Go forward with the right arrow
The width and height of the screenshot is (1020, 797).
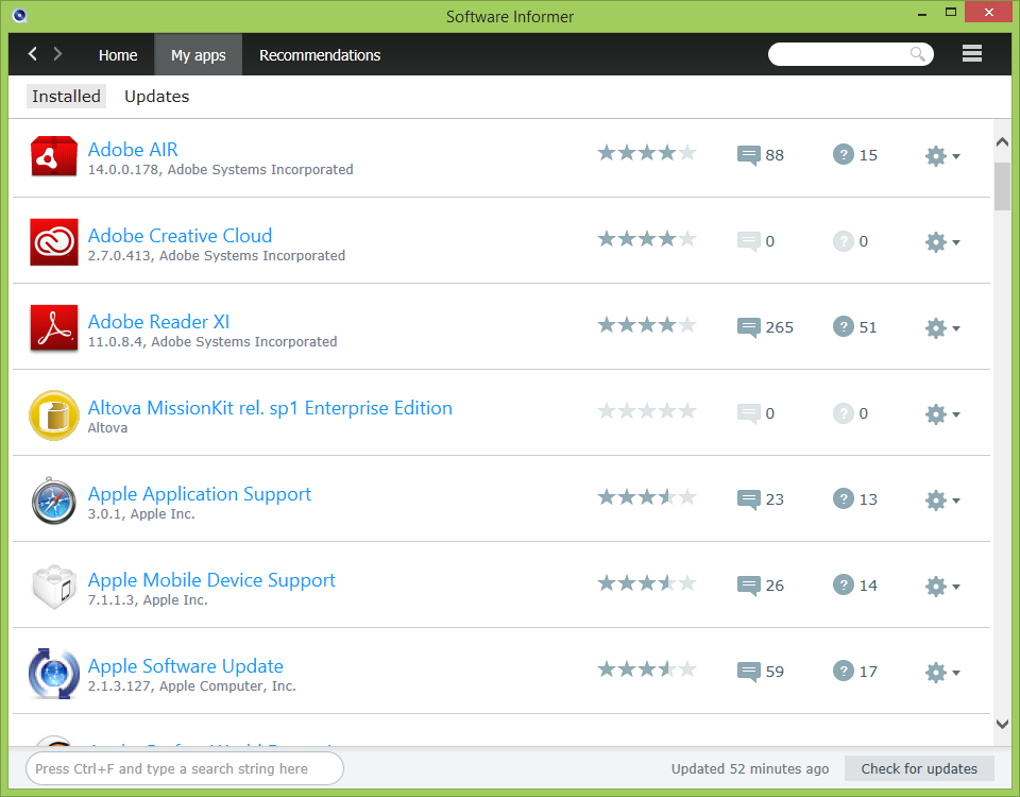pos(58,53)
